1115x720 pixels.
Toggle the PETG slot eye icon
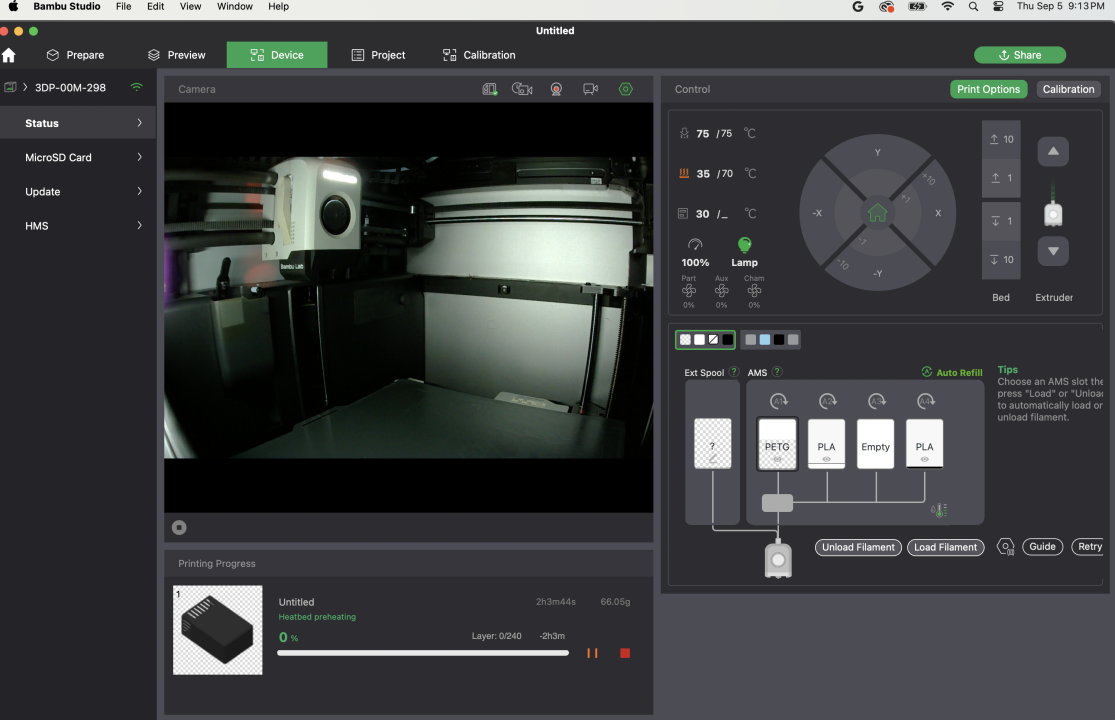point(777,459)
